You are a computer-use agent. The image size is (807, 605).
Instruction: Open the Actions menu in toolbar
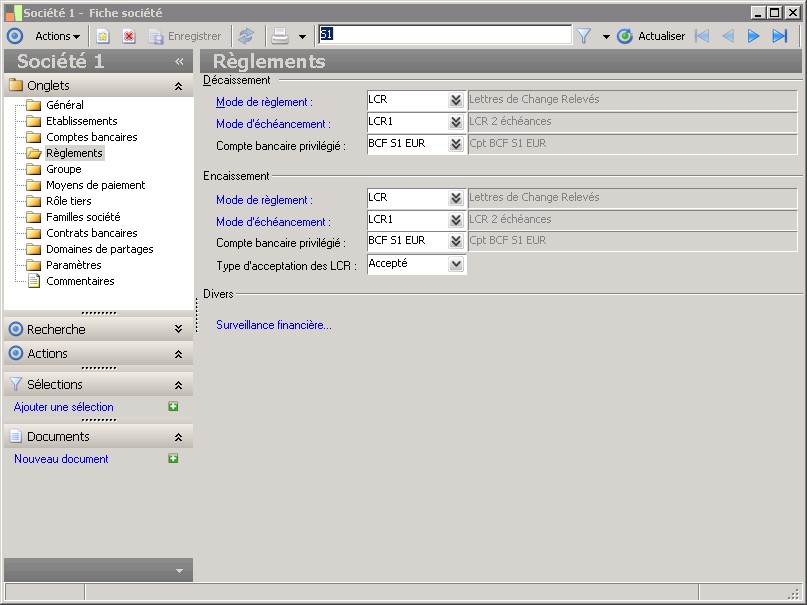pyautogui.click(x=57, y=36)
